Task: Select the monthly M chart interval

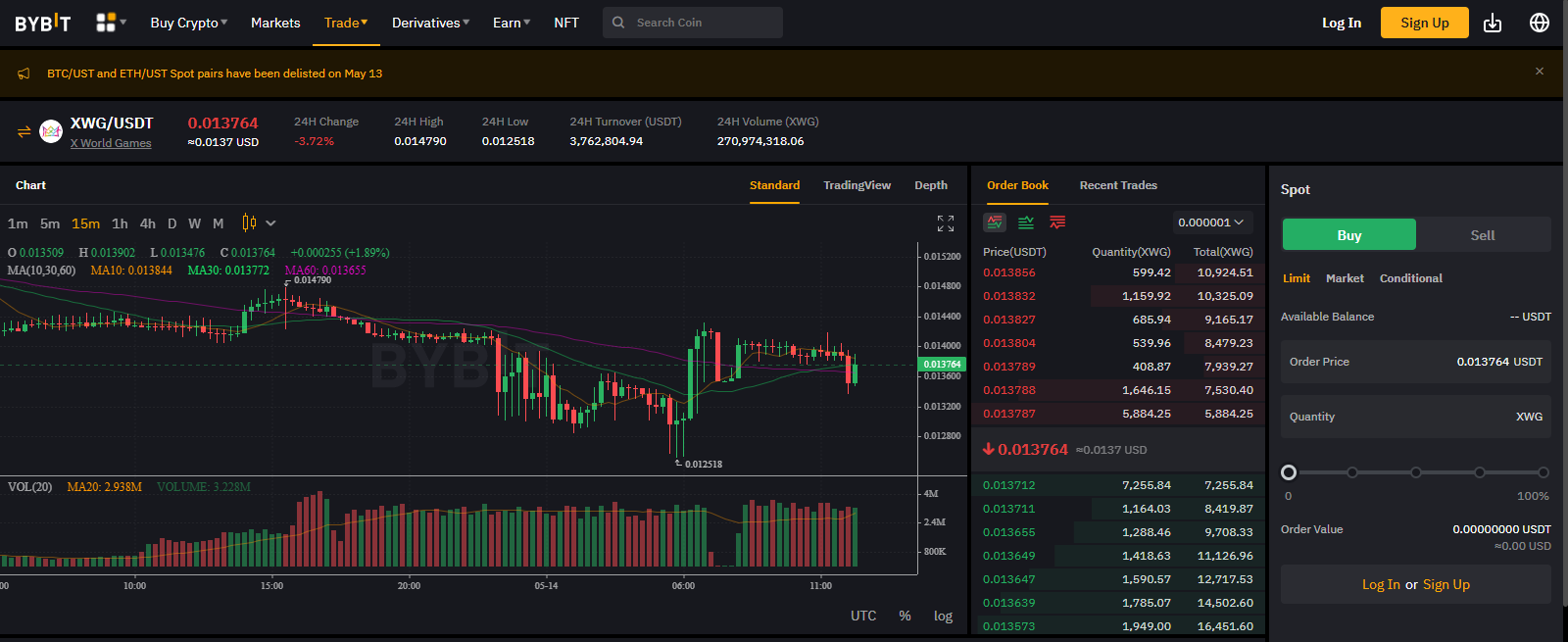Action: [x=219, y=223]
